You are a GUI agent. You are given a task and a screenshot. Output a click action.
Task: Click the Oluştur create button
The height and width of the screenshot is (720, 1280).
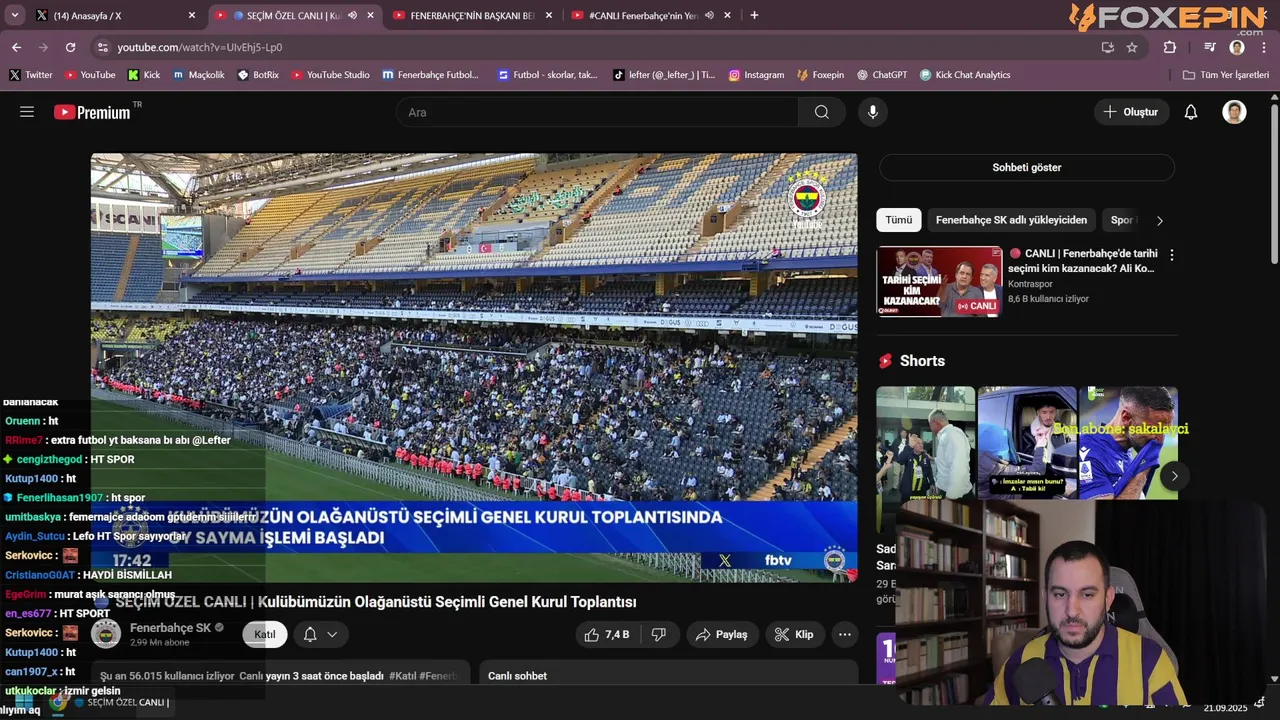pos(1131,112)
